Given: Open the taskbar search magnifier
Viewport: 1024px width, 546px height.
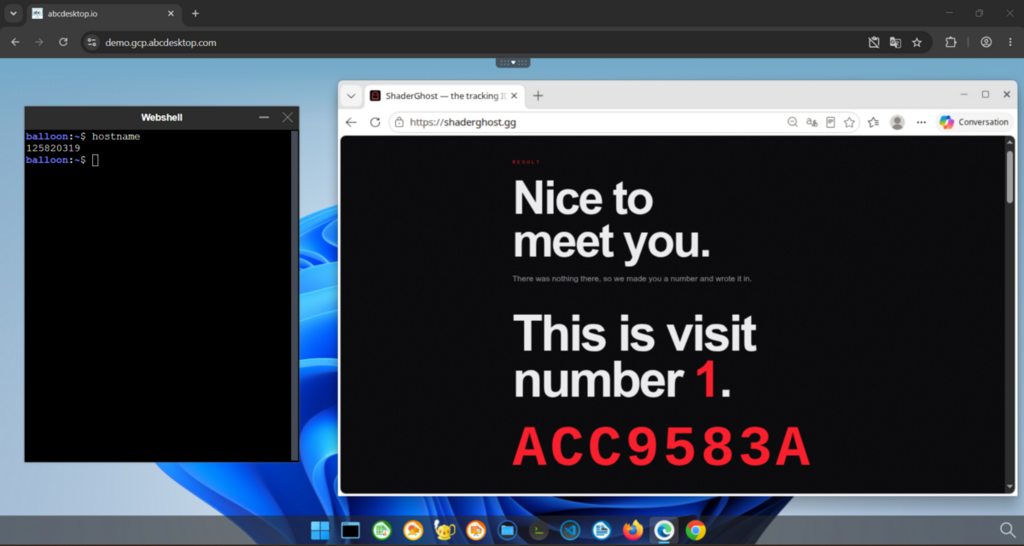Looking at the screenshot, I should coord(1008,530).
